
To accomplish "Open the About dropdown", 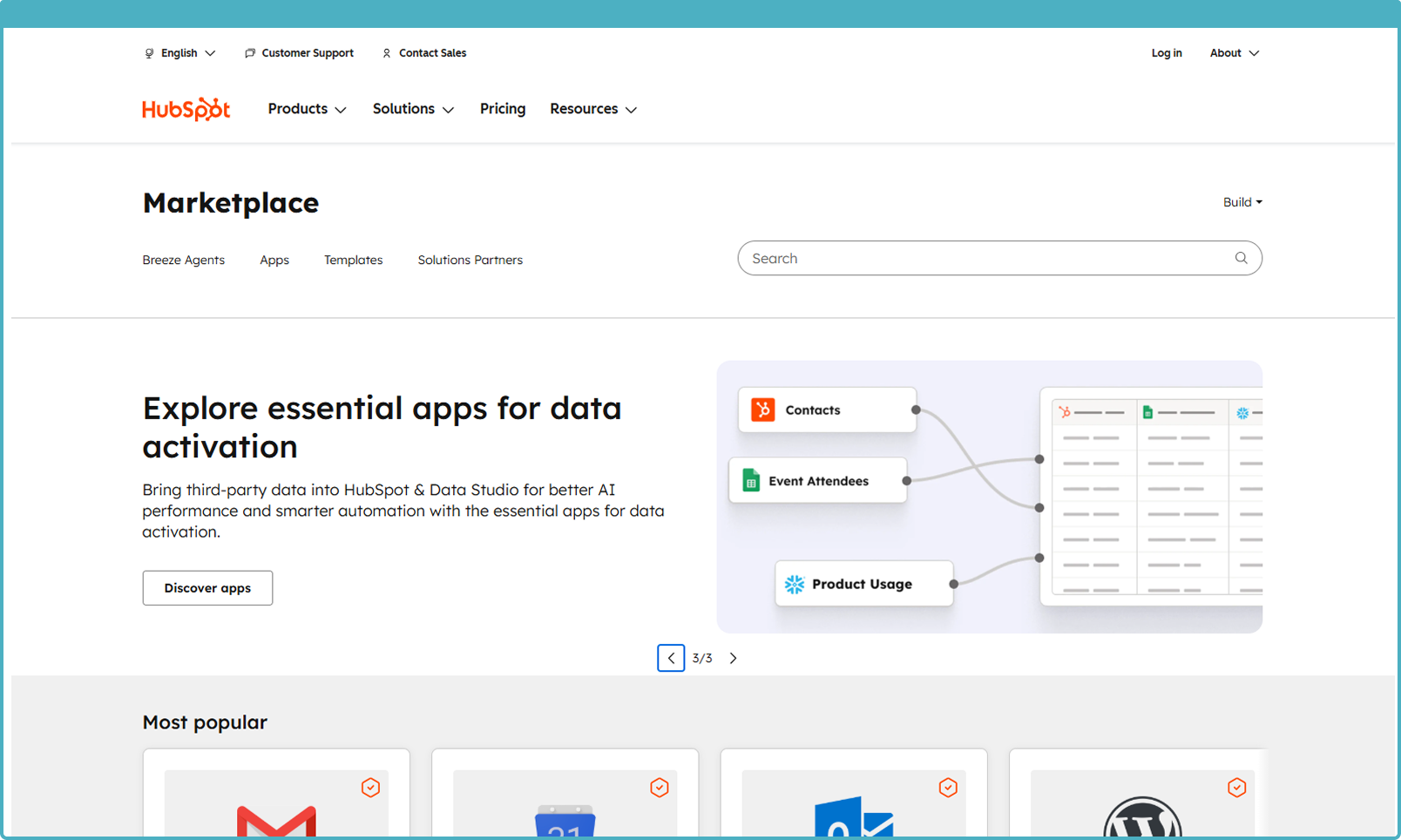I will point(1234,53).
